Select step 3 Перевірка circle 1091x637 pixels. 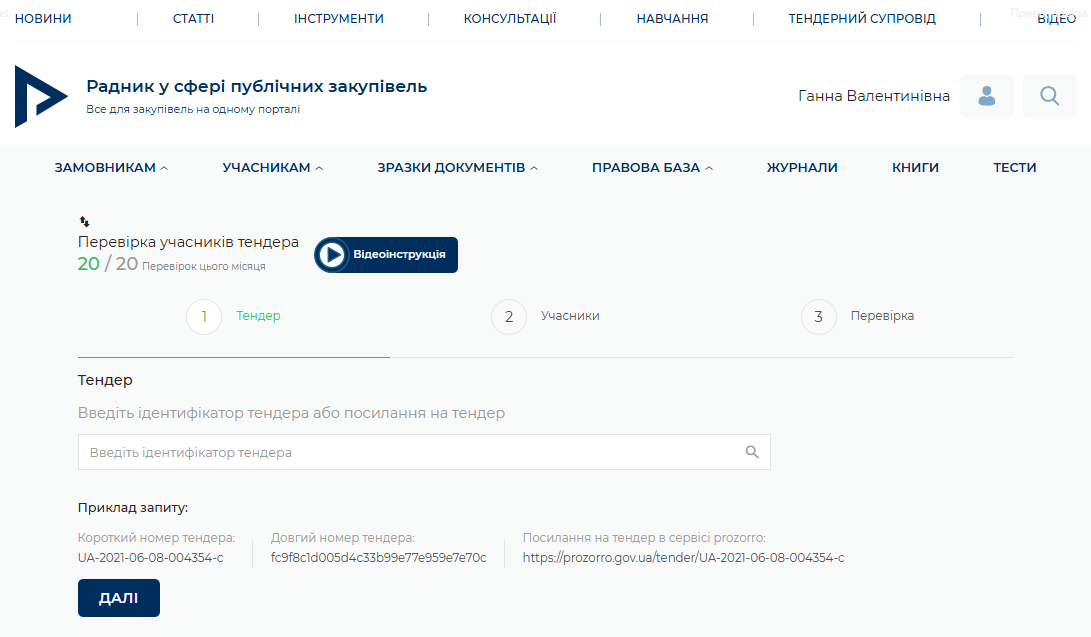[818, 317]
